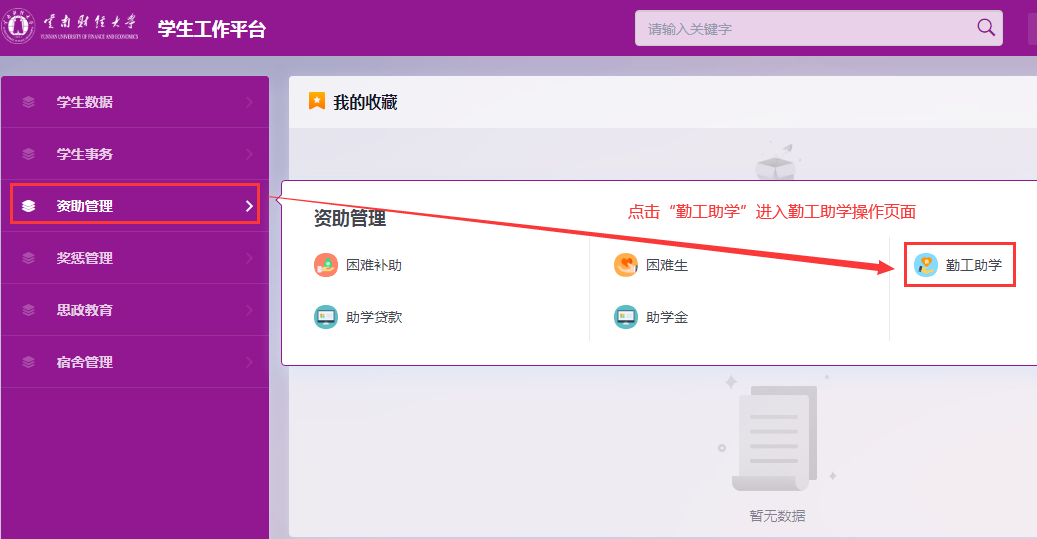This screenshot has width=1037, height=539.
Task: Open the 思政教育 sidebar menu
Action: (85, 310)
